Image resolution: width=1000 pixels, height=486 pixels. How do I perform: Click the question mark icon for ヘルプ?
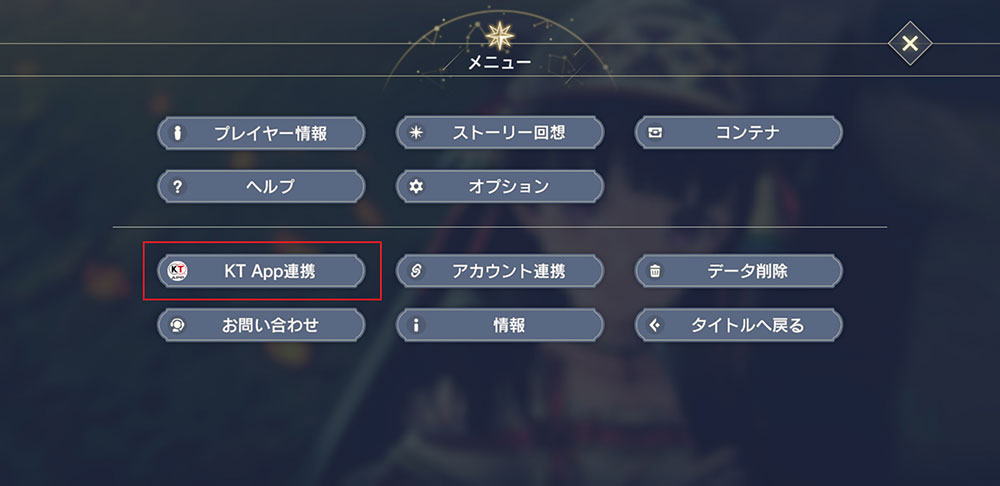pyautogui.click(x=178, y=186)
